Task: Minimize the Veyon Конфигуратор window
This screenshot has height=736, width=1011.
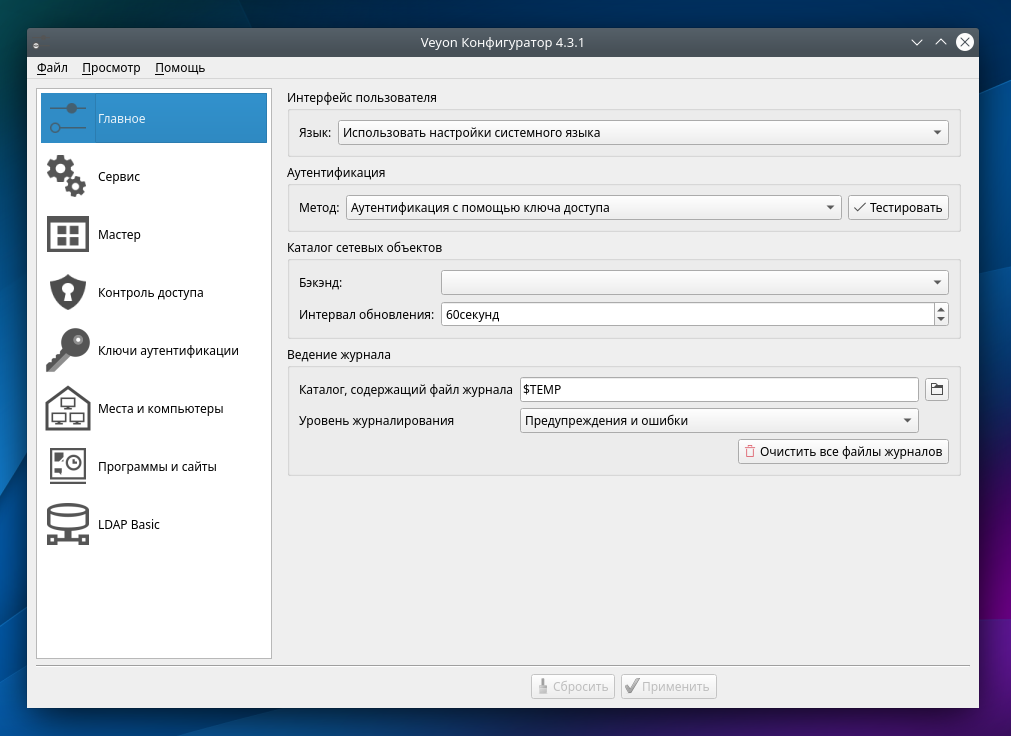Action: [x=917, y=43]
